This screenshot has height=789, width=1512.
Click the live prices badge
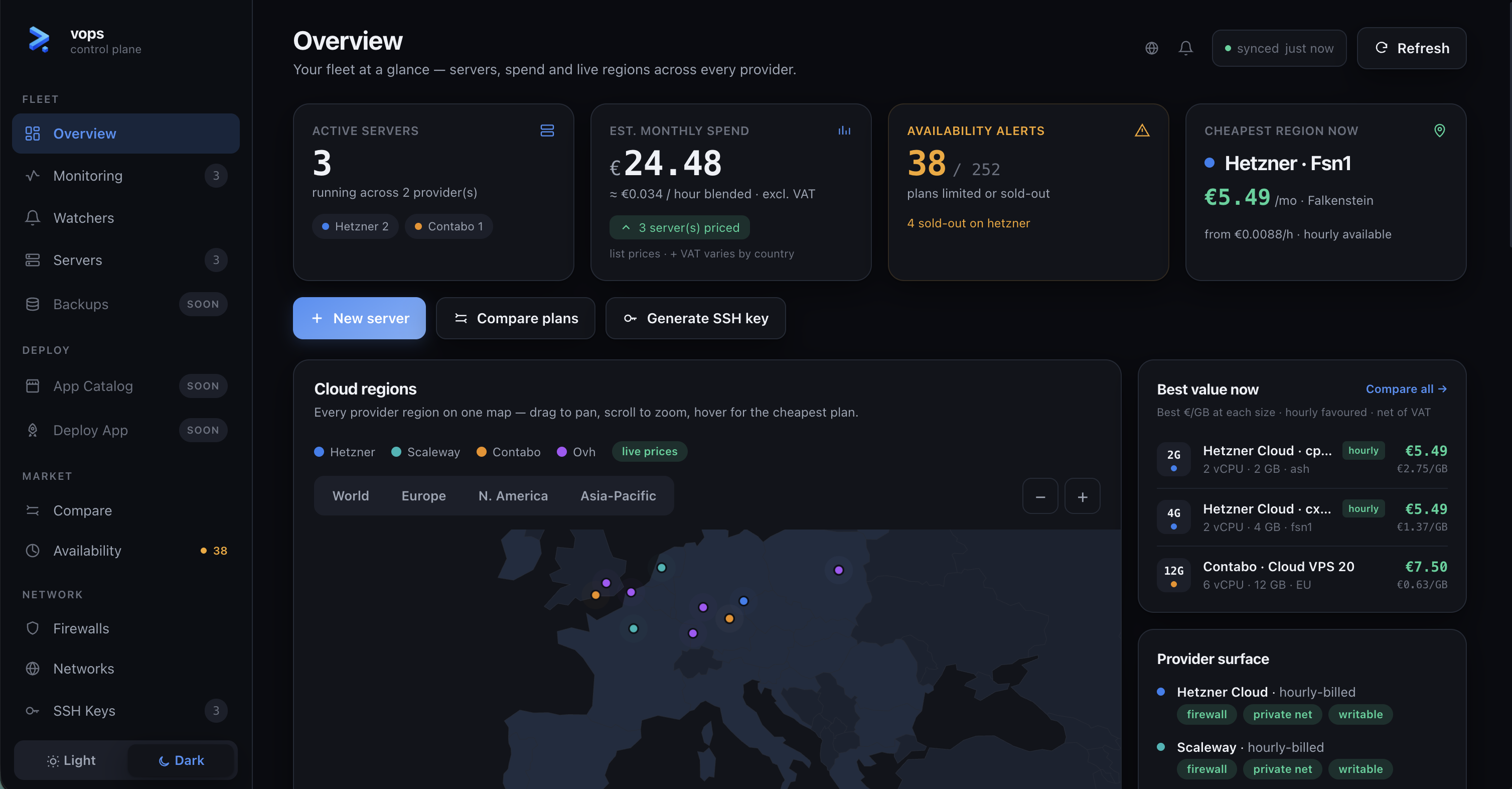click(650, 451)
